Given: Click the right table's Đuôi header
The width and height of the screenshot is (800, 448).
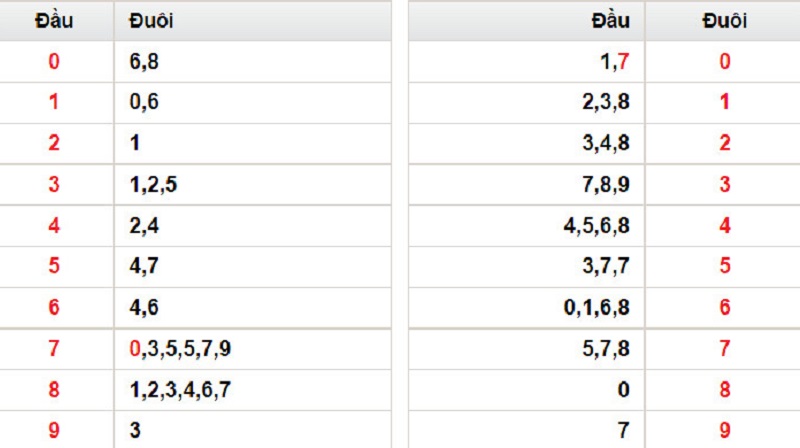Looking at the screenshot, I should click(x=725, y=20).
